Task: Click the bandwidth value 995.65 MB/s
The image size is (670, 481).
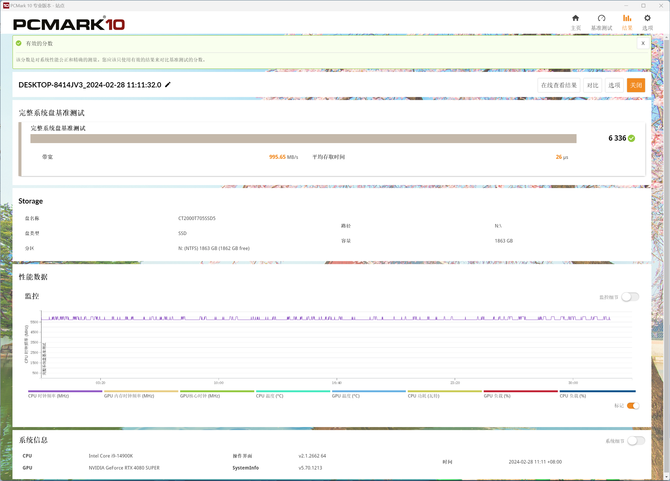Action: coord(283,157)
